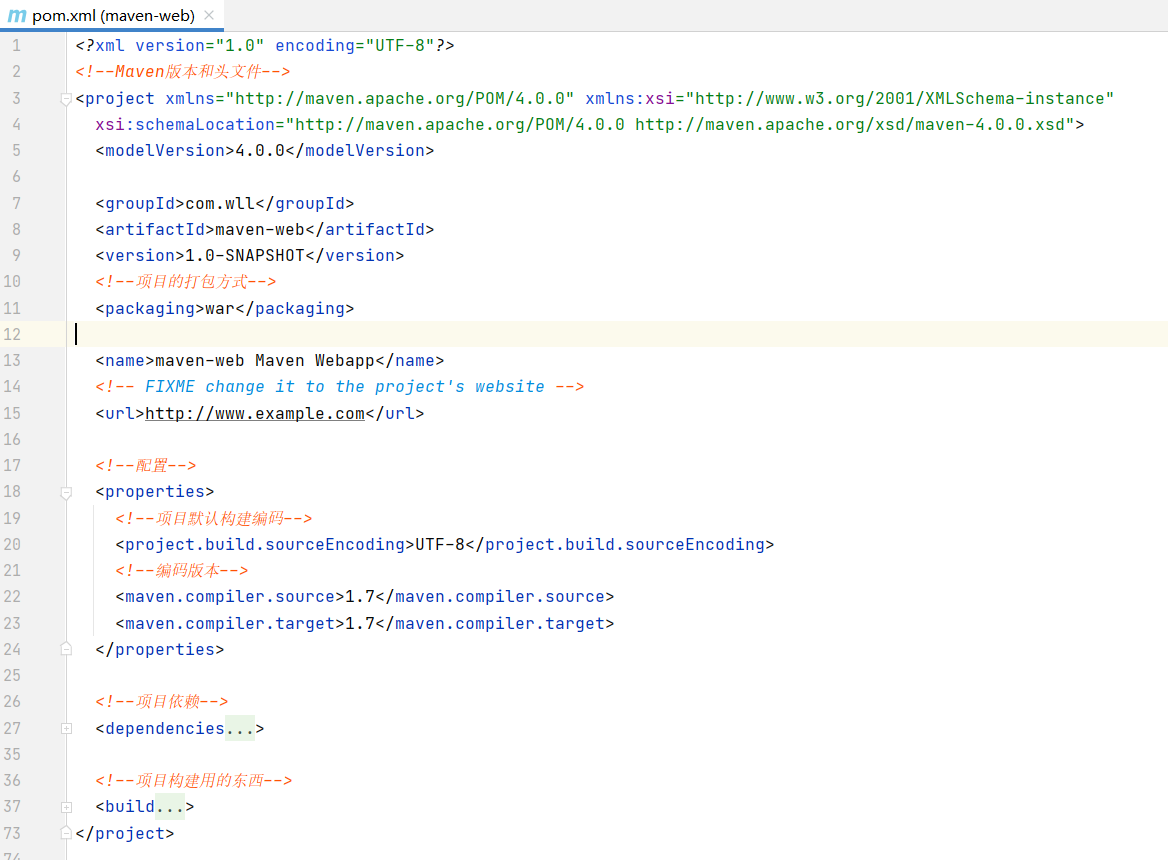Click the maven.compiler.target value 1.7

click(x=360, y=623)
